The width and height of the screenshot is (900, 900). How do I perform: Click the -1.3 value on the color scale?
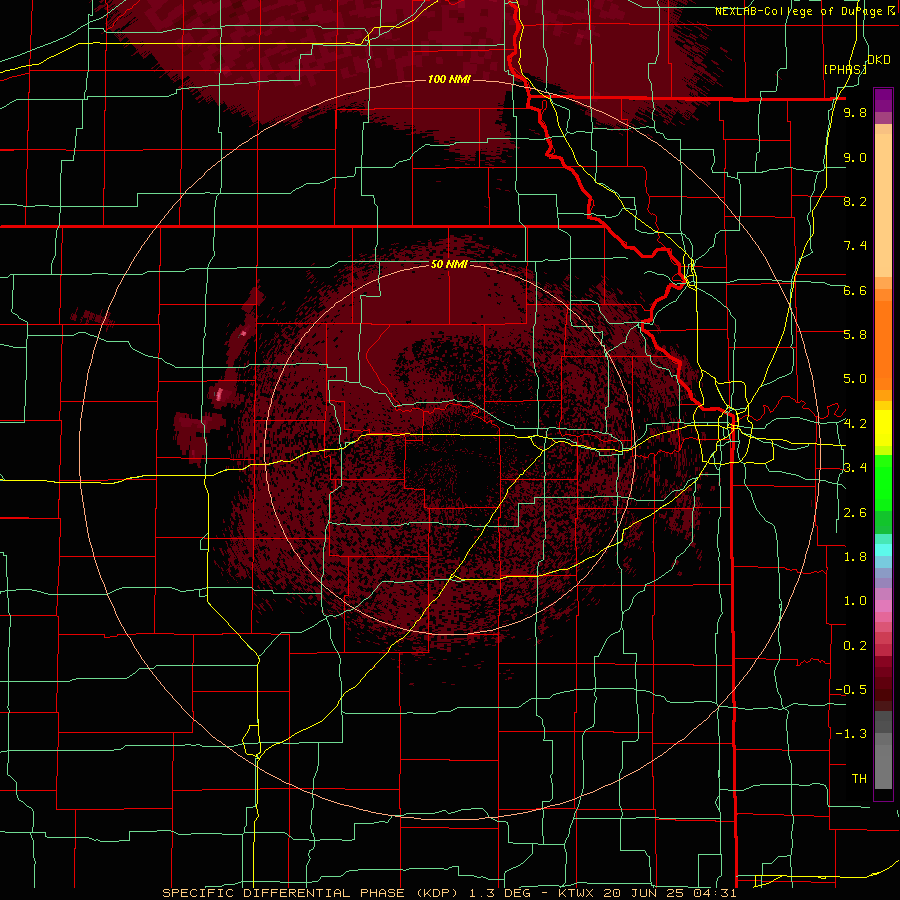tap(852, 734)
